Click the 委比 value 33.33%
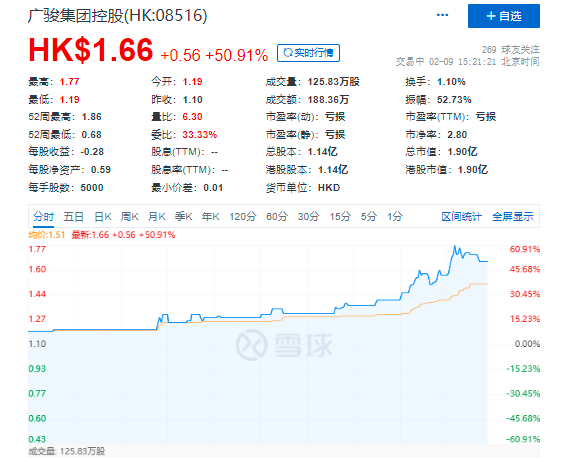 pos(200,135)
